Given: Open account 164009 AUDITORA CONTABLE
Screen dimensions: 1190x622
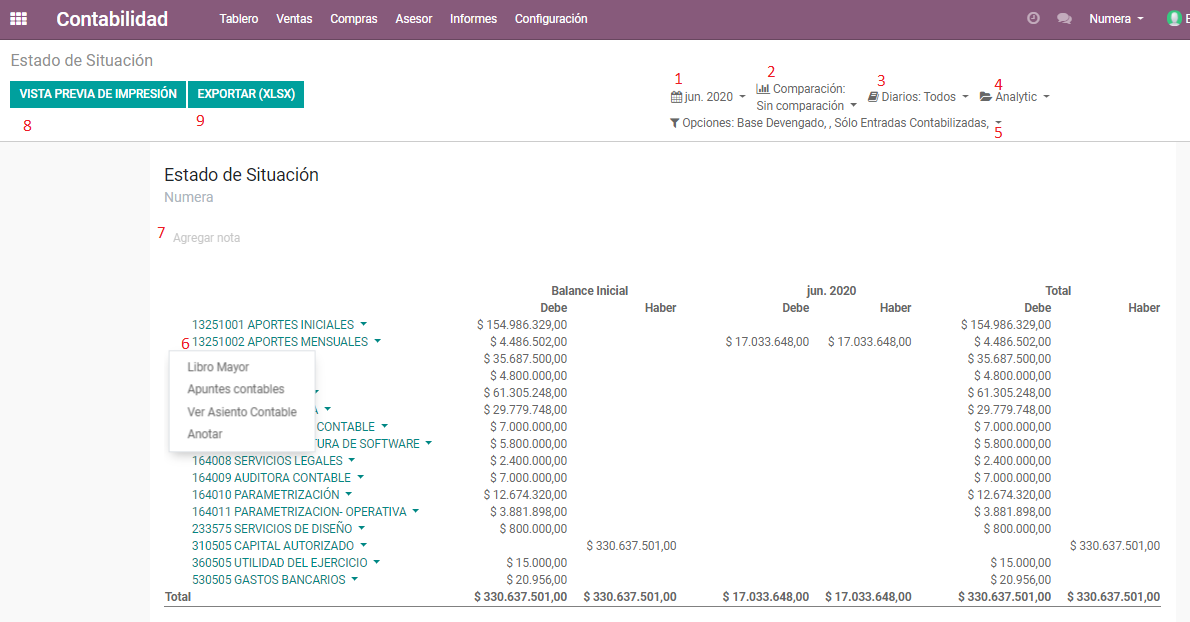Looking at the screenshot, I should [x=272, y=478].
